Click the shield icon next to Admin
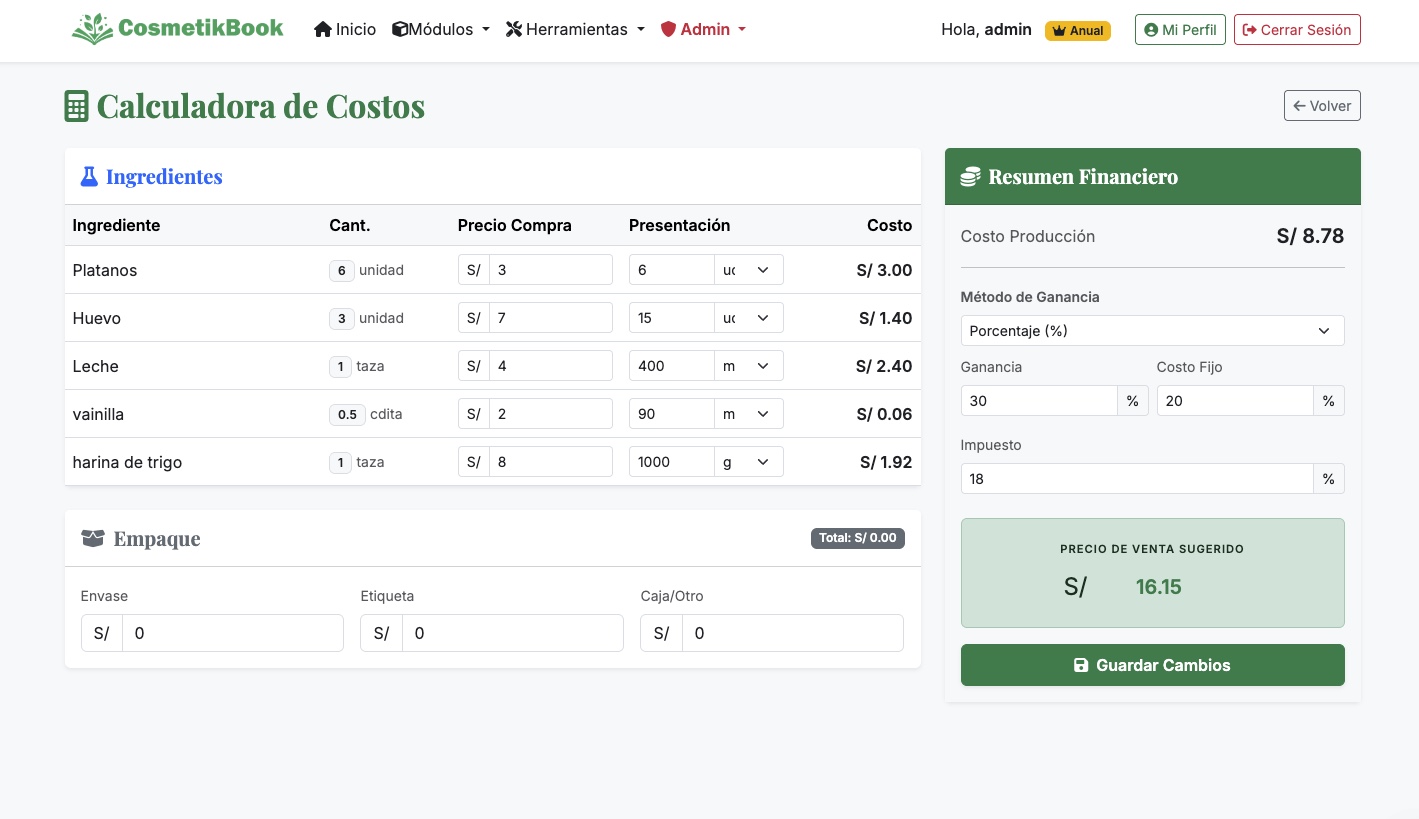Viewport: 1419px width, 819px height. pyautogui.click(x=668, y=30)
